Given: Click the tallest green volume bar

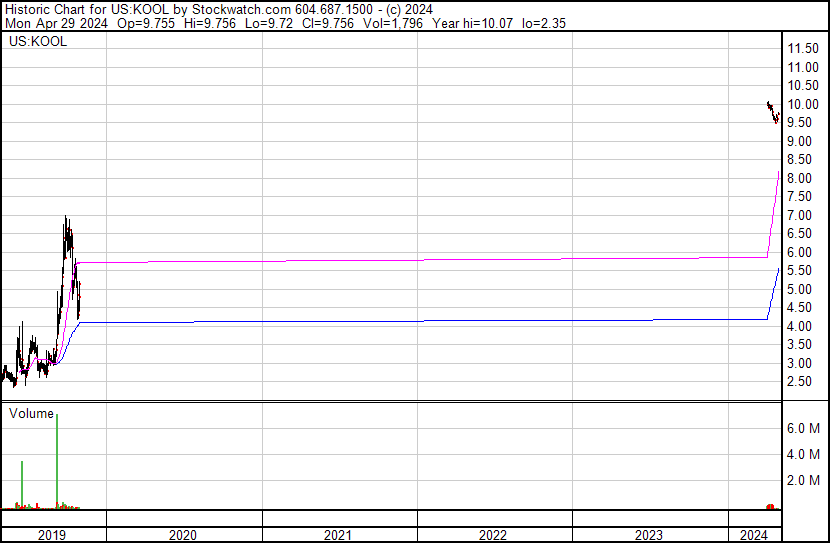Looking at the screenshot, I should 57,460.
